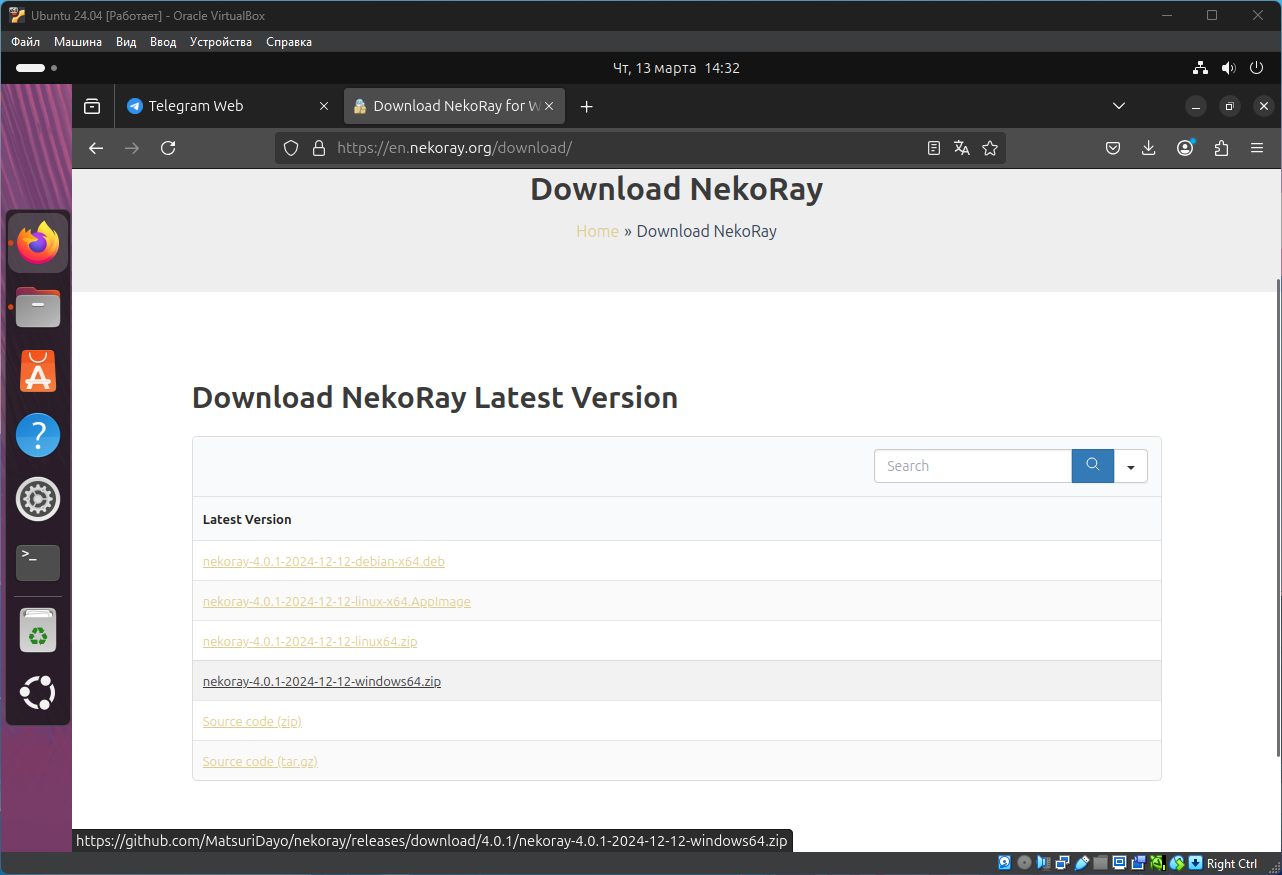Reload the NekoRay download page
1282x875 pixels.
168,148
